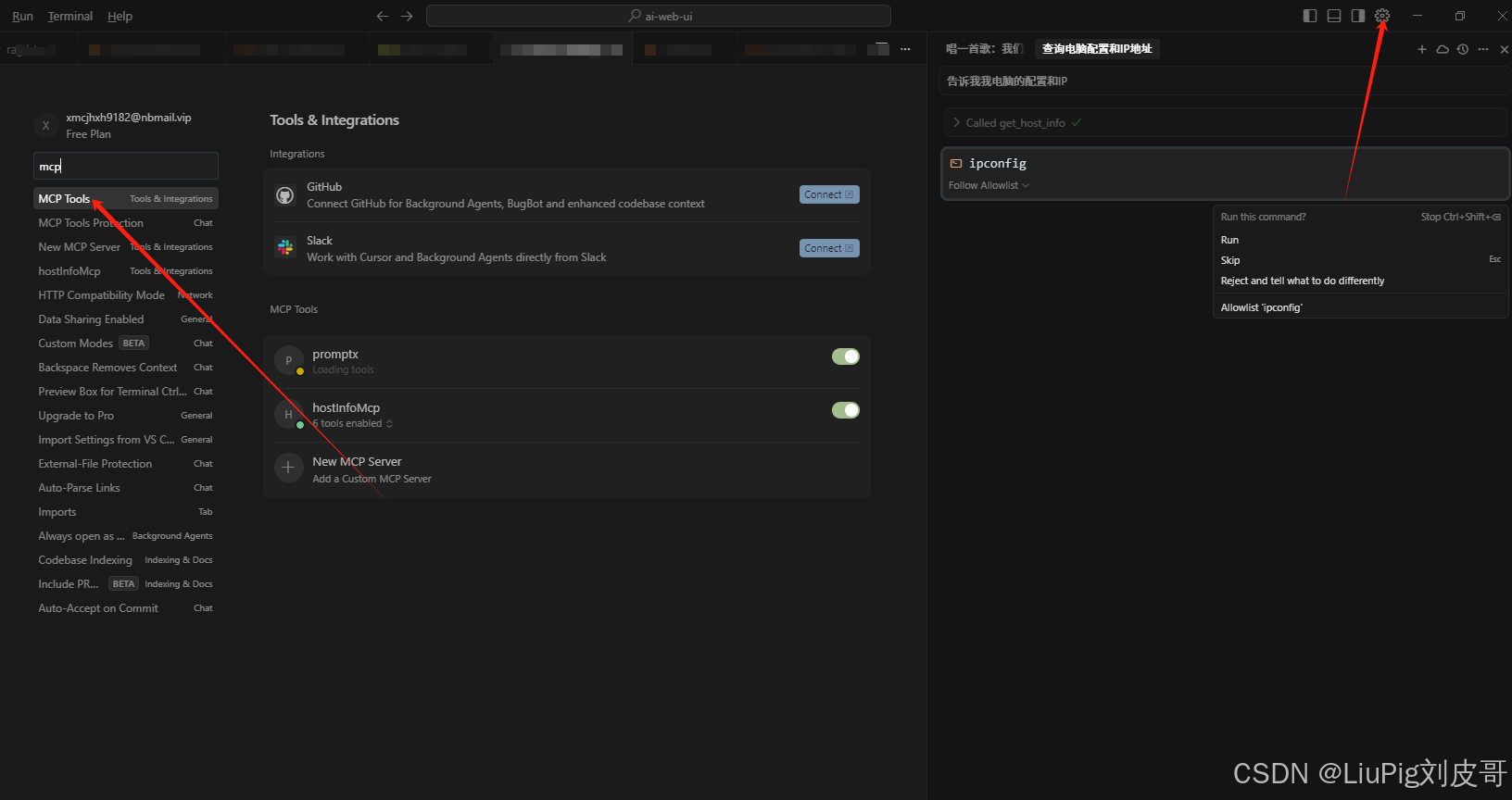Switch to the 查询电脑配置和IP地址 chat tab
1512x800 pixels.
(x=1097, y=49)
